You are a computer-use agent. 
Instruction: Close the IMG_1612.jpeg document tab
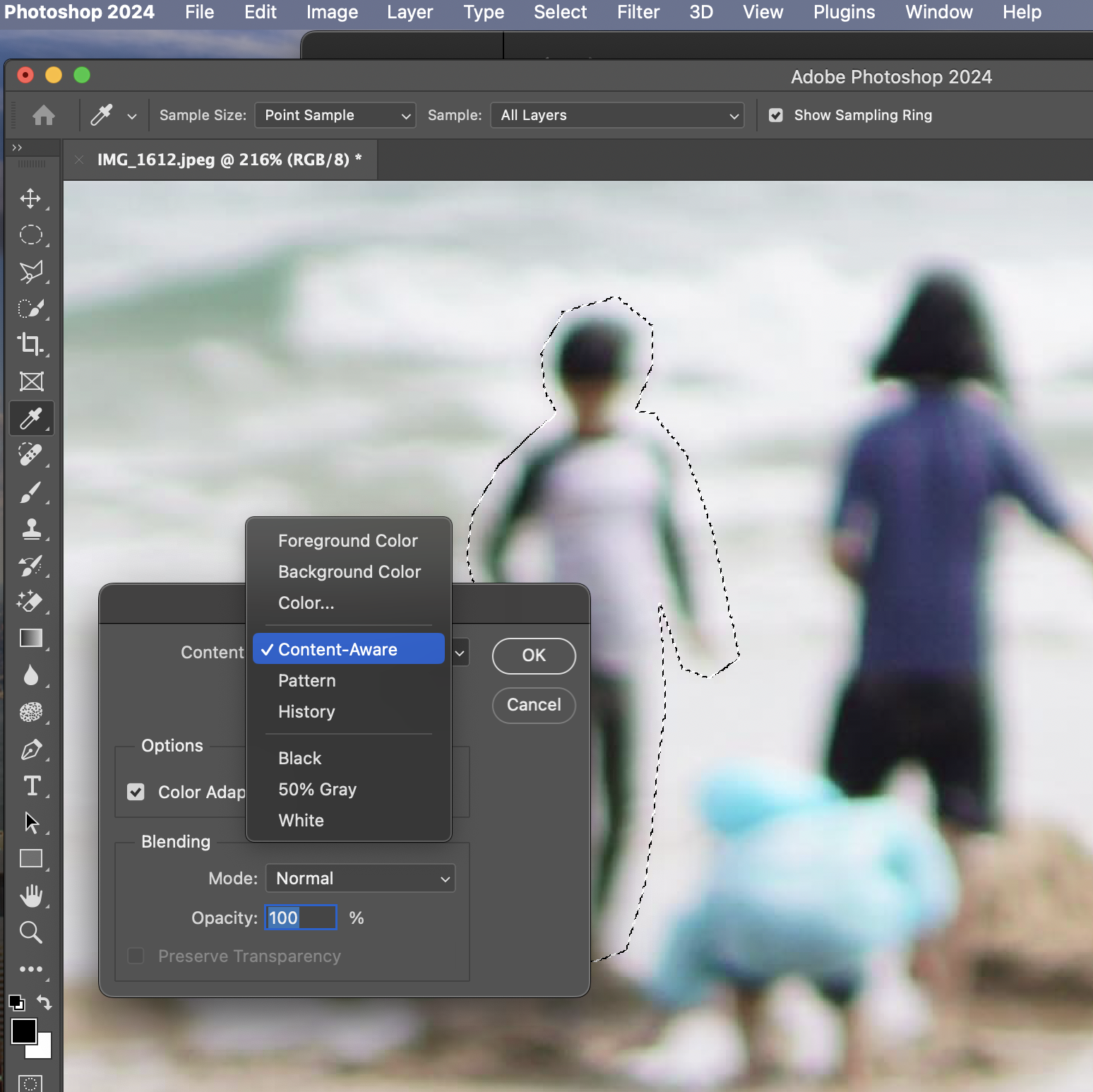79,160
